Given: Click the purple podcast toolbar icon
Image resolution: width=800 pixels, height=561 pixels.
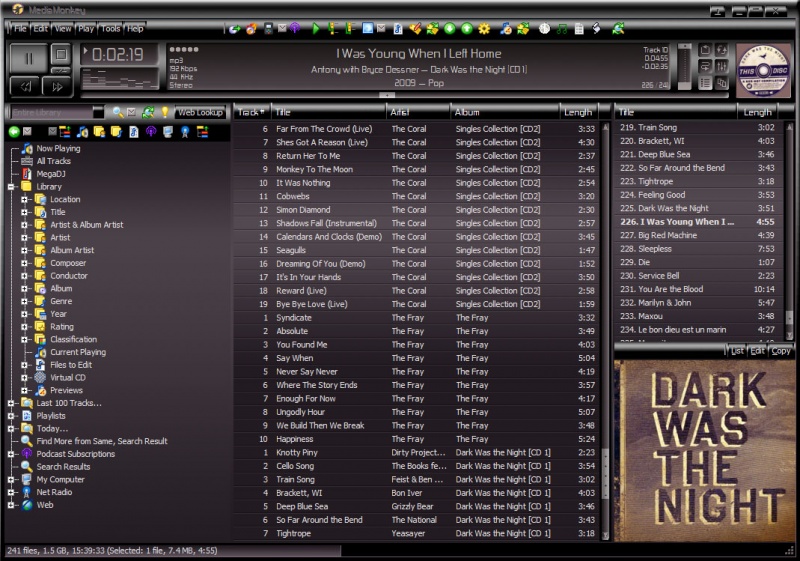Looking at the screenshot, I should tap(295, 29).
